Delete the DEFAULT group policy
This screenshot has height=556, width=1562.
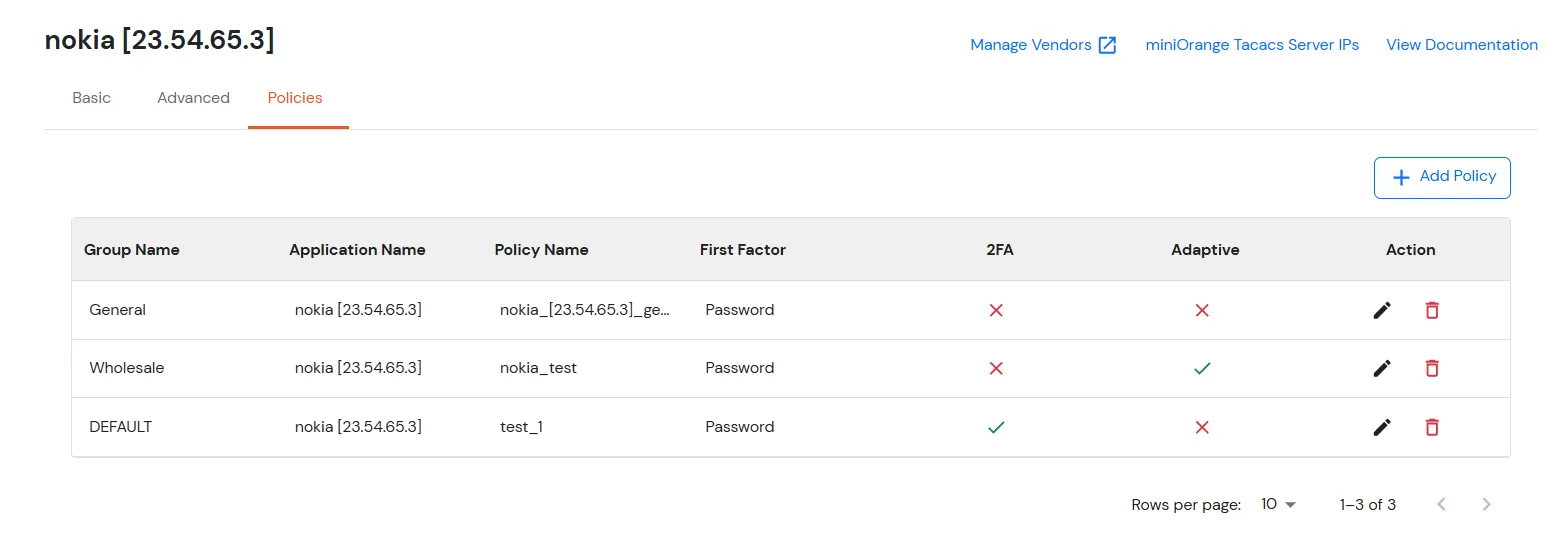(1432, 427)
